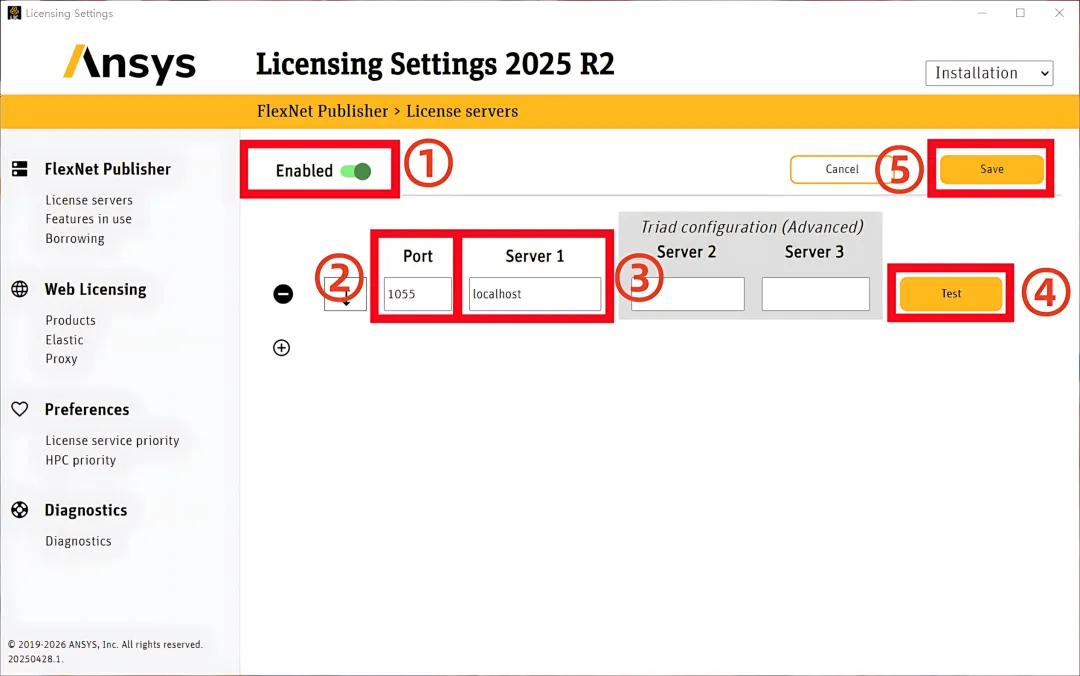Toggle the Enabled switch
This screenshot has height=676, width=1080.
[x=356, y=171]
